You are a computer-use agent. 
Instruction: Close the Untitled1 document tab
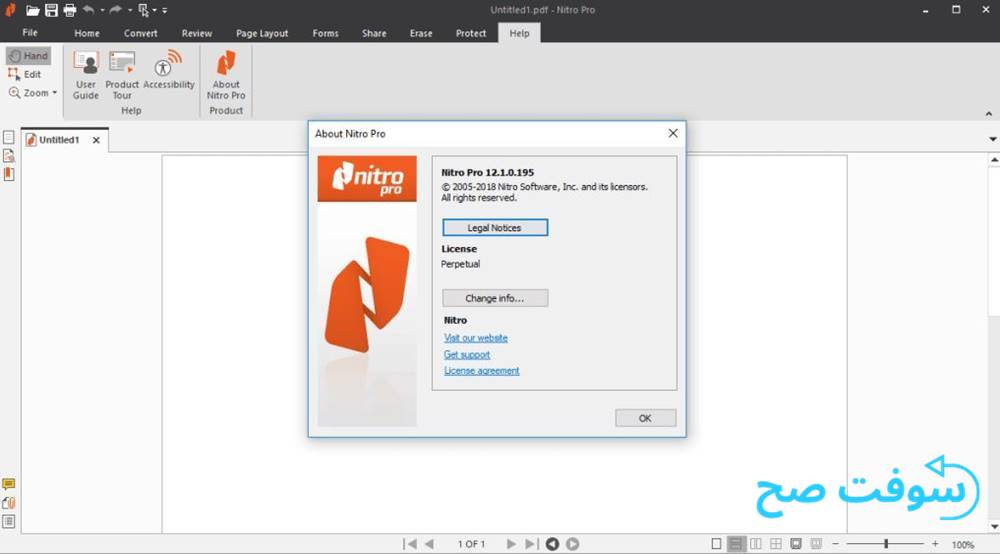96,140
